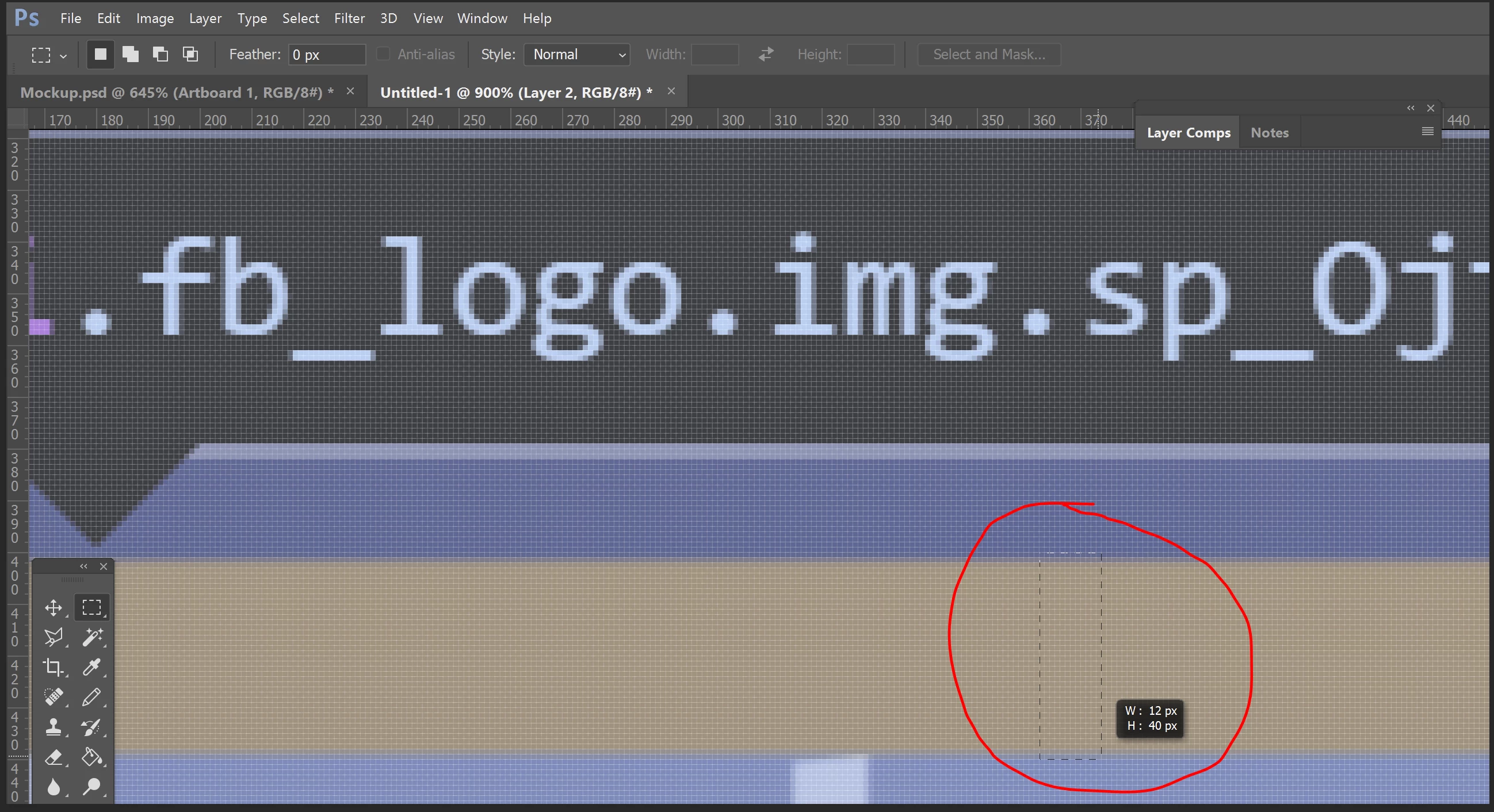1494x812 pixels.
Task: Switch to the Notes panel tab
Action: [x=1269, y=133]
